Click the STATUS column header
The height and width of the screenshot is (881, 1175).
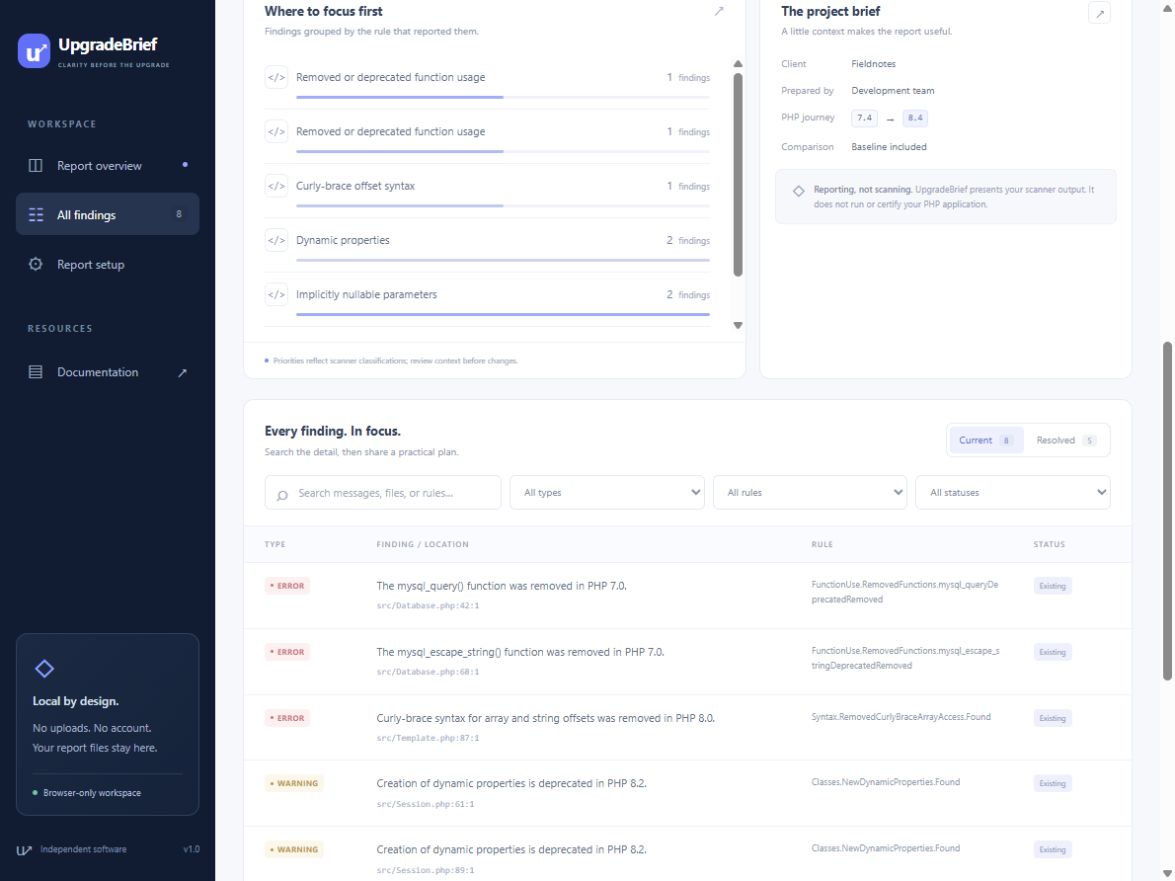click(x=1049, y=545)
